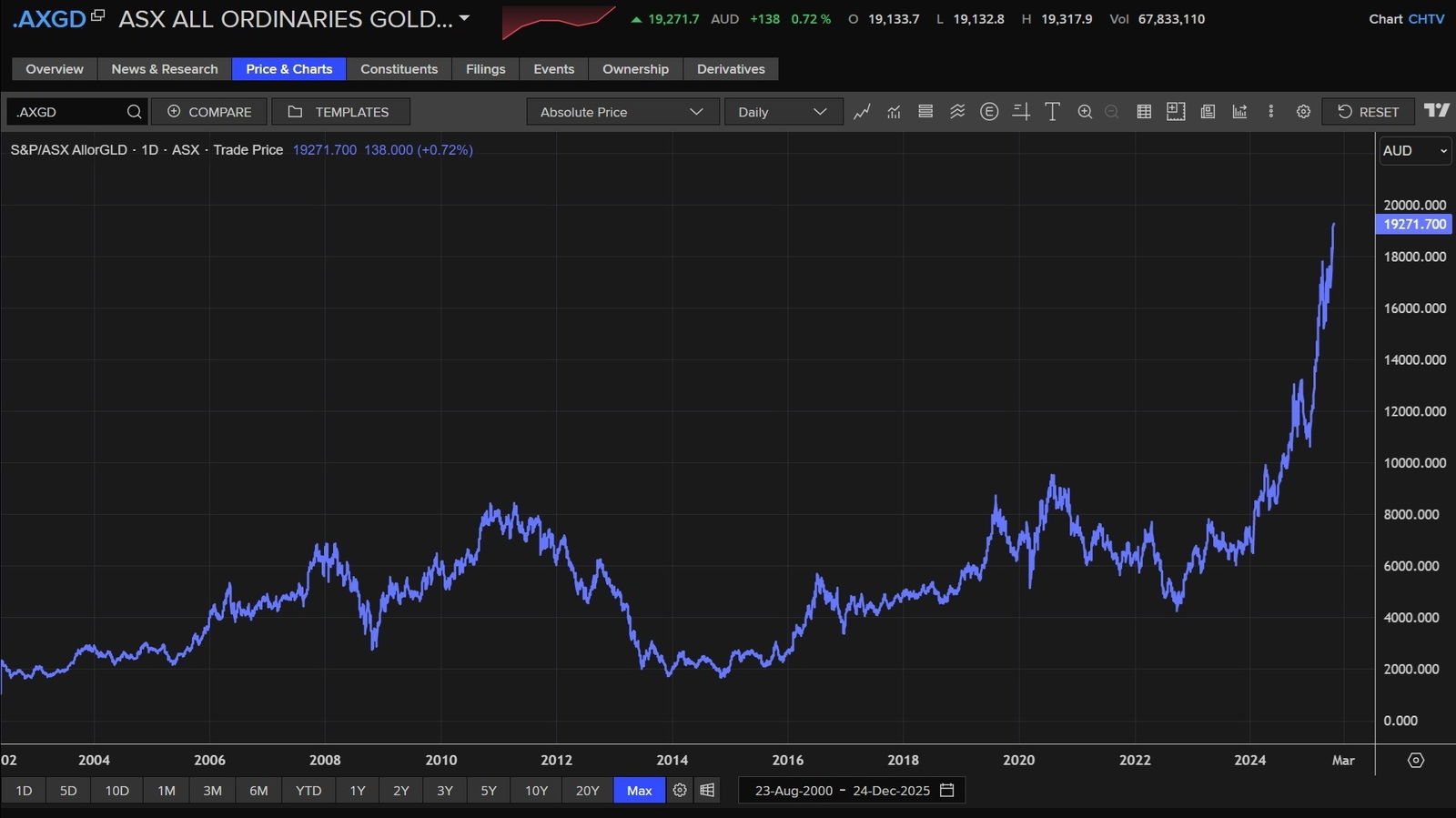This screenshot has height=818, width=1456.
Task: Click the data table grid icon
Action: click(1144, 112)
